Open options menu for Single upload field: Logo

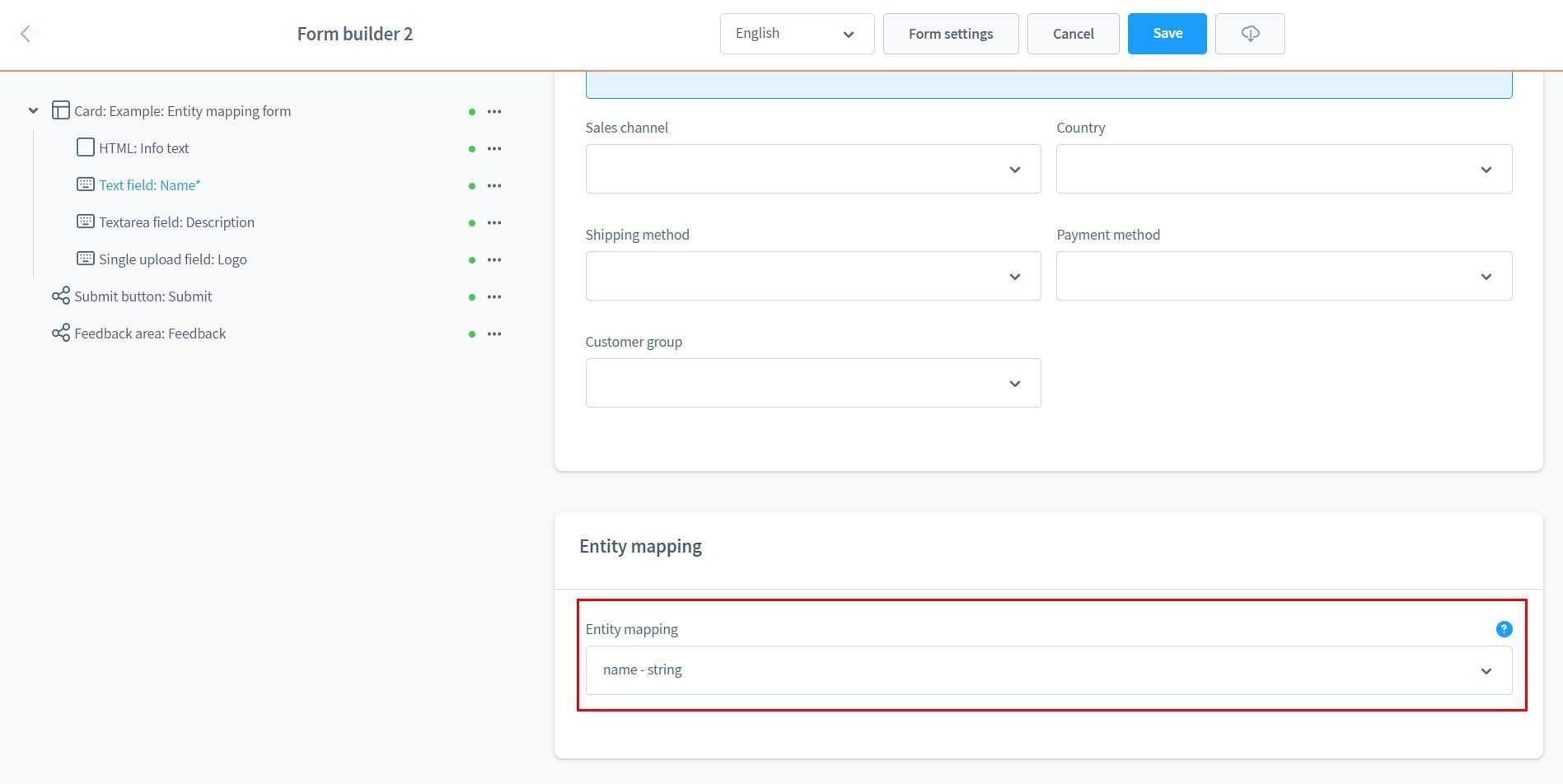(x=494, y=260)
